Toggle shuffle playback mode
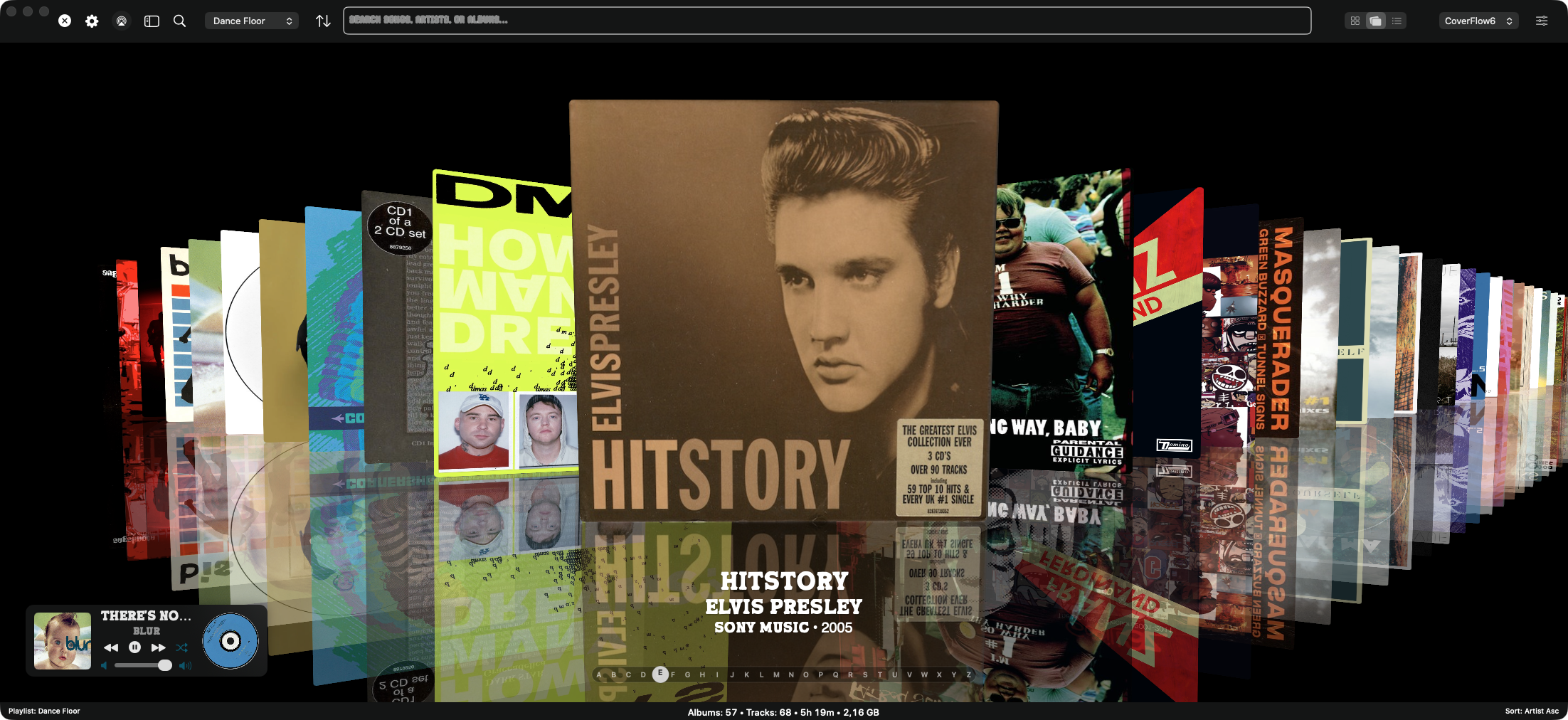 pyautogui.click(x=182, y=647)
